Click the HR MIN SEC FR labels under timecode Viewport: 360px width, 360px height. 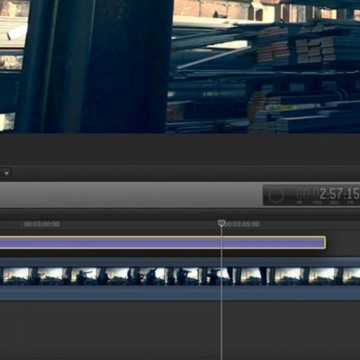(327, 202)
